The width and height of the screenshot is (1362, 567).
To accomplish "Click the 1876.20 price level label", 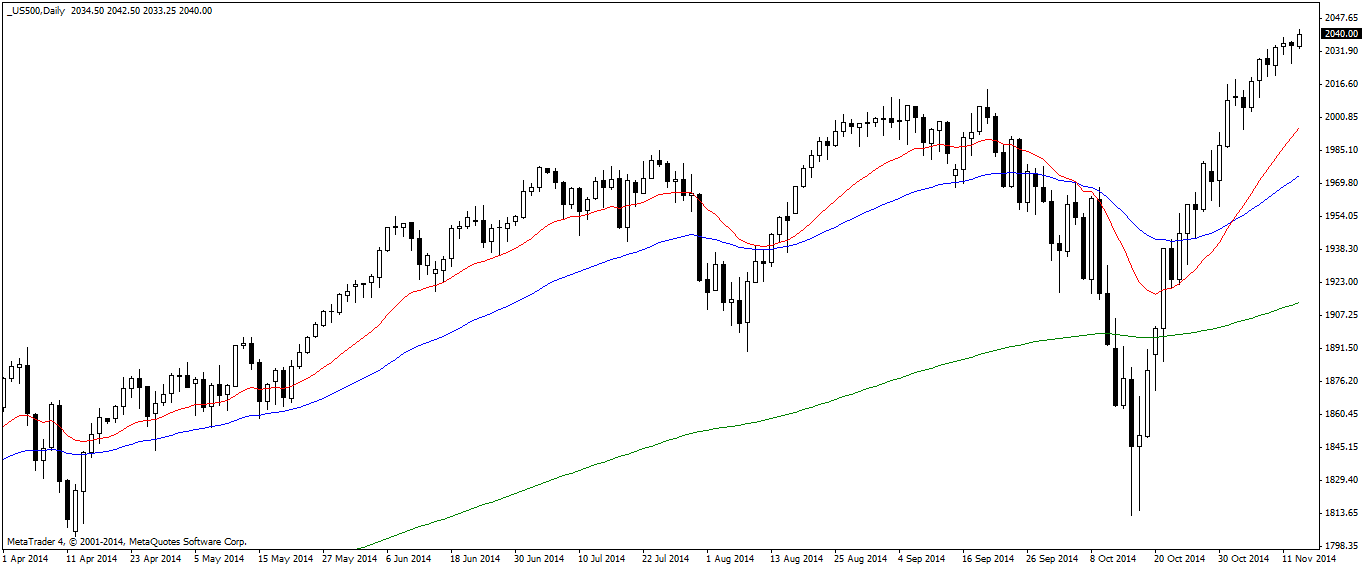I will (1341, 381).
